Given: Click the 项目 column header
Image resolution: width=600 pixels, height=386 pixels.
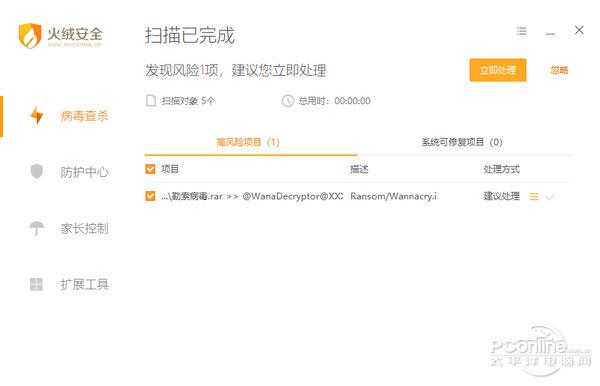Looking at the screenshot, I should tap(170, 169).
